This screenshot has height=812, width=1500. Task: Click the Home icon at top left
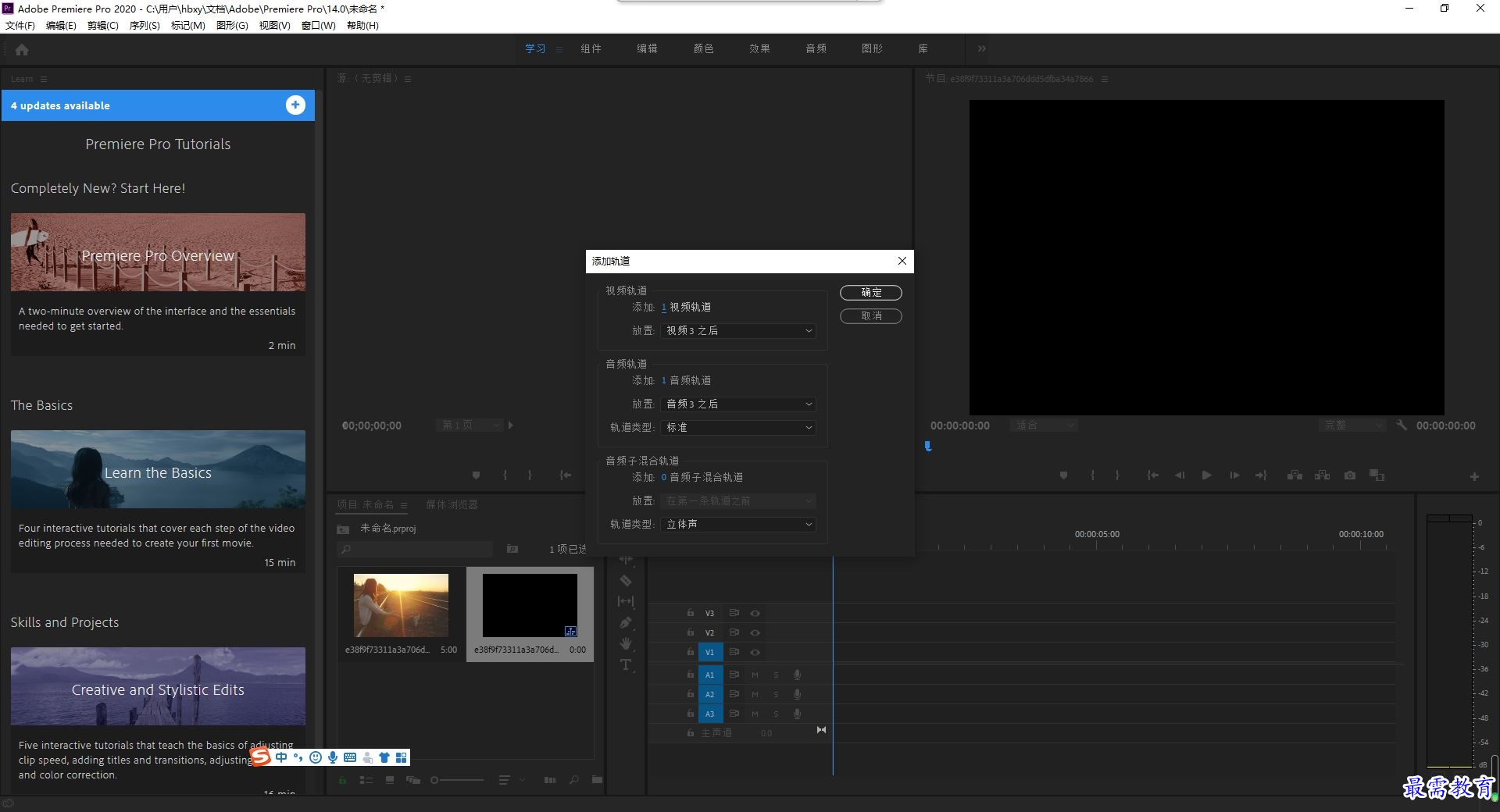coord(22,49)
